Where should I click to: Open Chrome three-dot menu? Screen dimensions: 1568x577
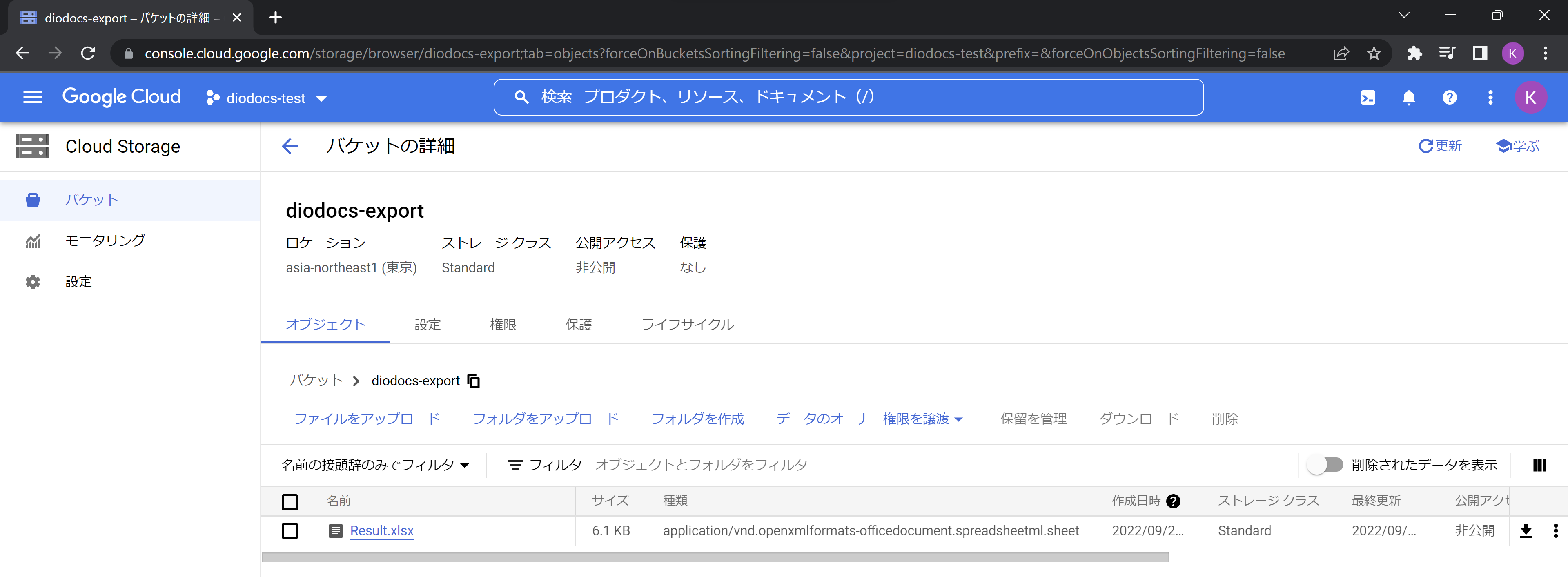[x=1545, y=53]
